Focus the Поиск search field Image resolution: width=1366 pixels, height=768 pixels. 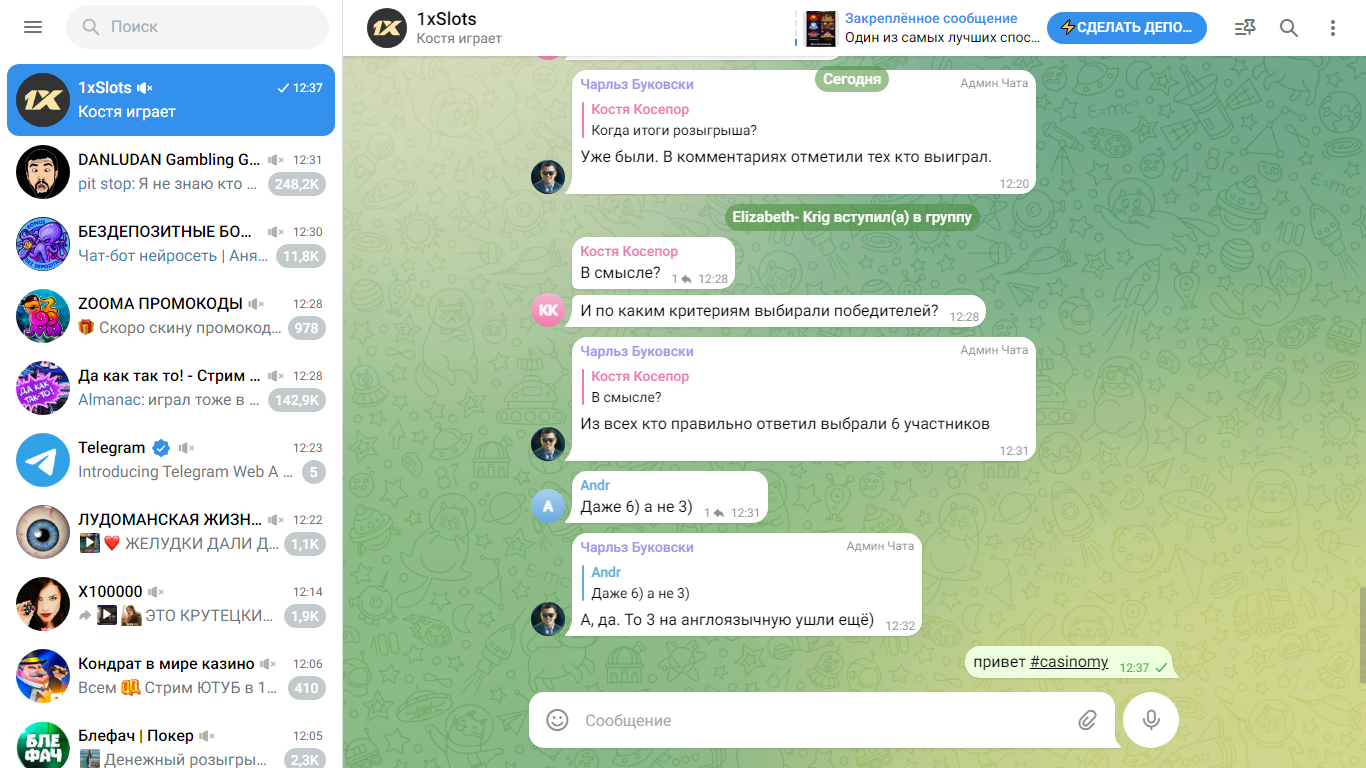[x=197, y=27]
